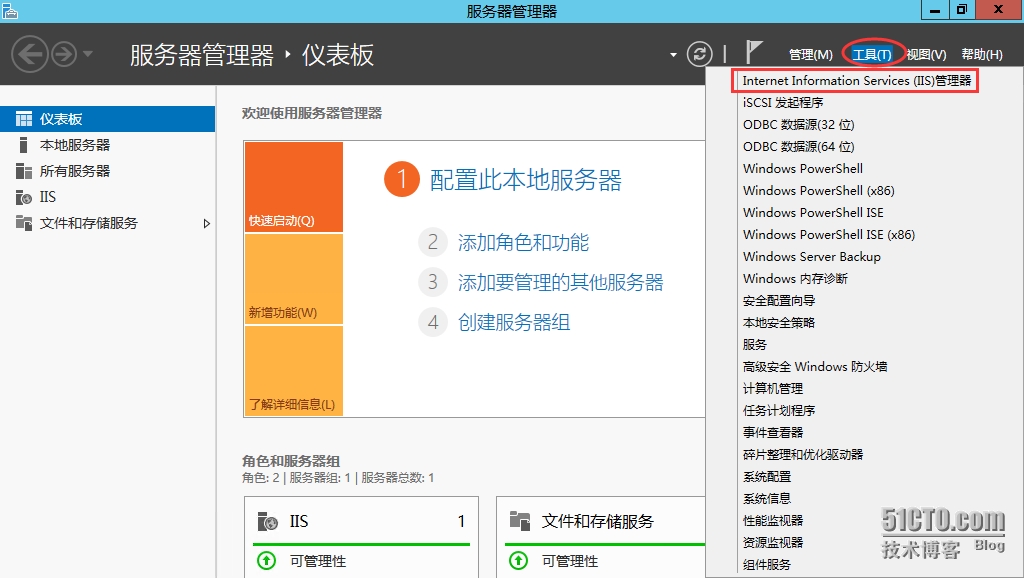Click the 配置此本地服务器 link
This screenshot has height=578, width=1024.
click(526, 180)
